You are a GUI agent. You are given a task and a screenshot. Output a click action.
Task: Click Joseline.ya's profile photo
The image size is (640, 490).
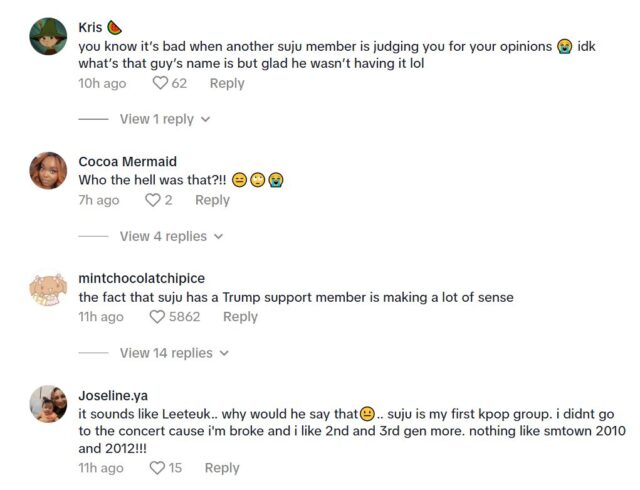[x=48, y=404]
